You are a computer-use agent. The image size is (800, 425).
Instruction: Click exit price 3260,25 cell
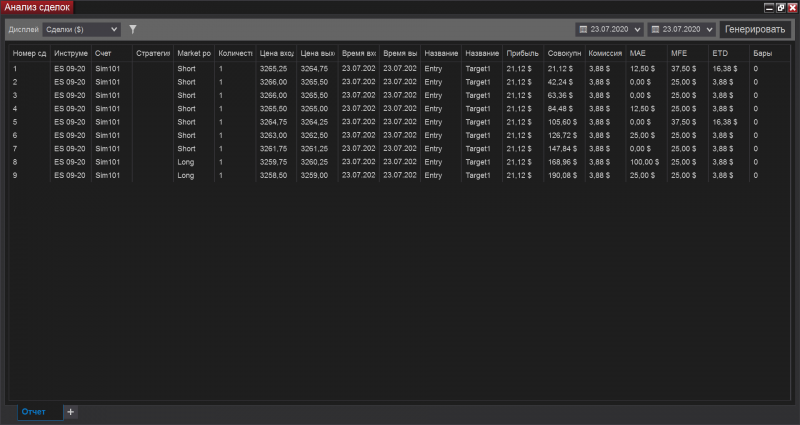pyautogui.click(x=317, y=162)
